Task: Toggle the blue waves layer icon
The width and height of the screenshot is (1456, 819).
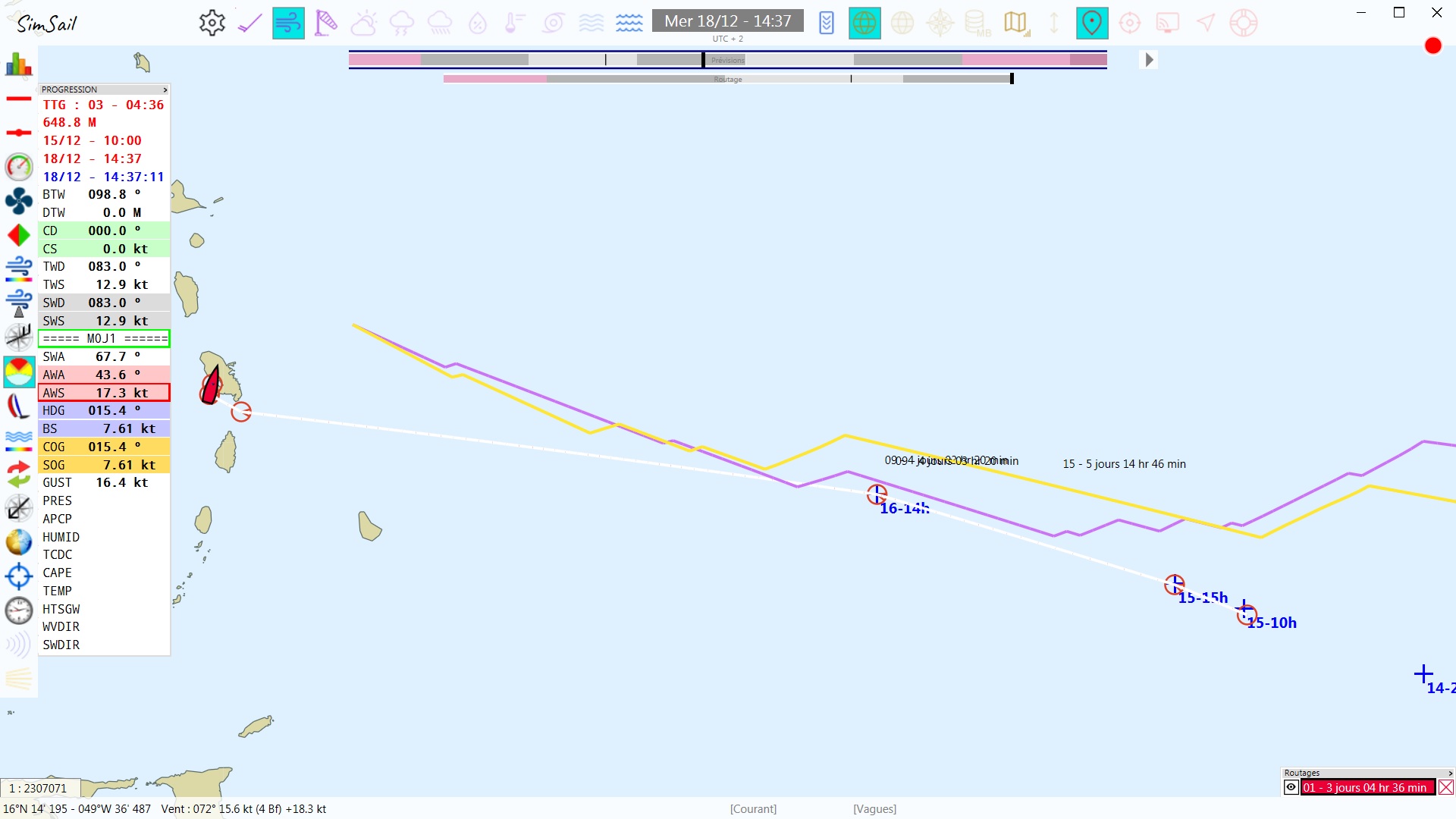Action: coord(629,23)
